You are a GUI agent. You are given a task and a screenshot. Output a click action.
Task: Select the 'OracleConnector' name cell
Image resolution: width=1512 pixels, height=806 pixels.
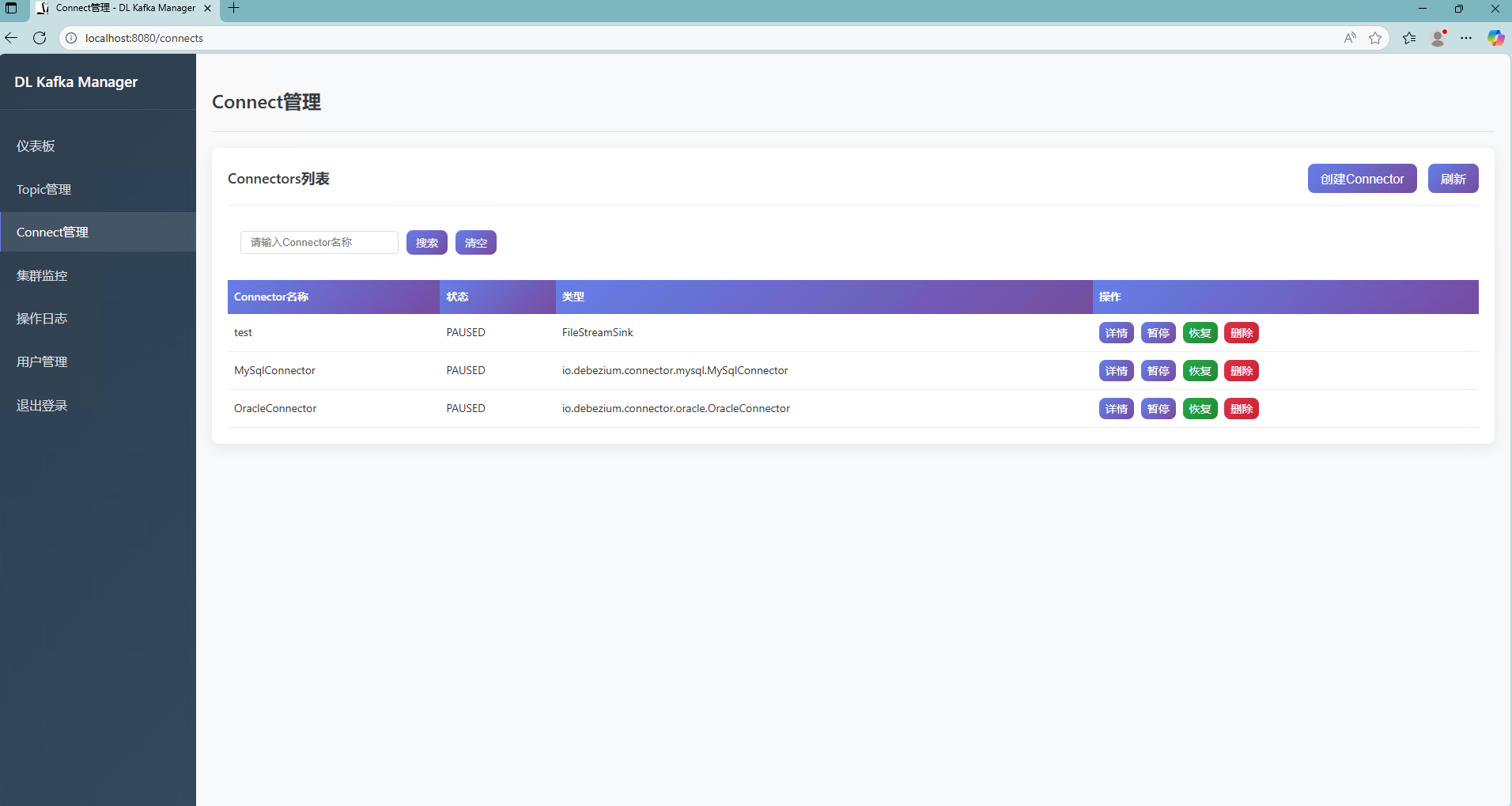tap(334, 409)
